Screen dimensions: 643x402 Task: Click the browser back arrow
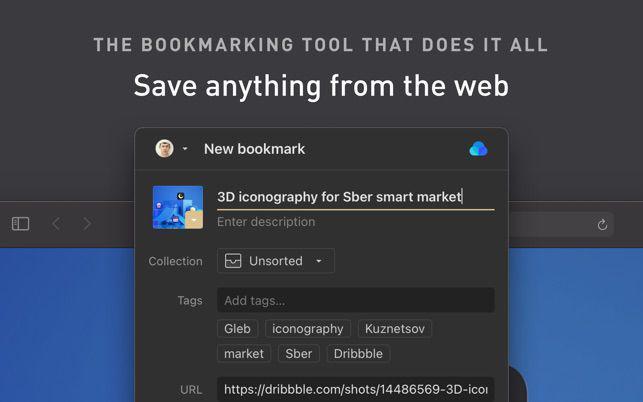pos(57,224)
